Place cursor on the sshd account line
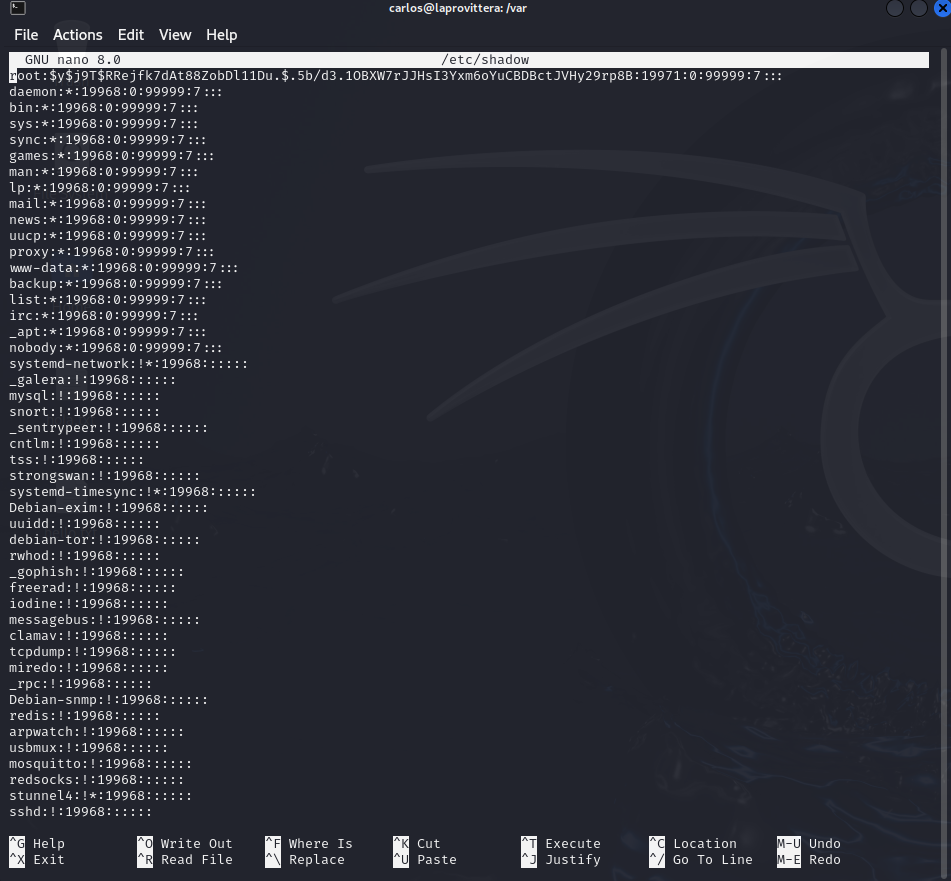Image resolution: width=951 pixels, height=881 pixels. (80, 812)
